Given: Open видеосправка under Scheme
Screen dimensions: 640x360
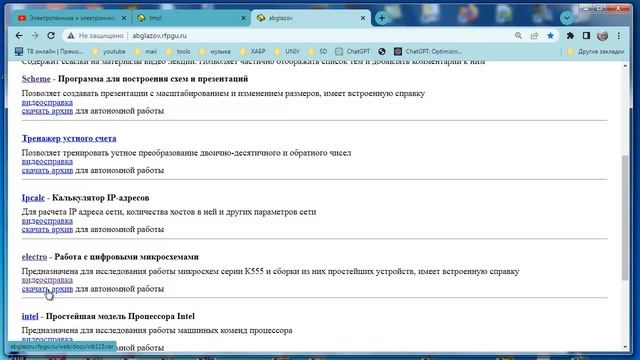Looking at the screenshot, I should click(47, 102).
